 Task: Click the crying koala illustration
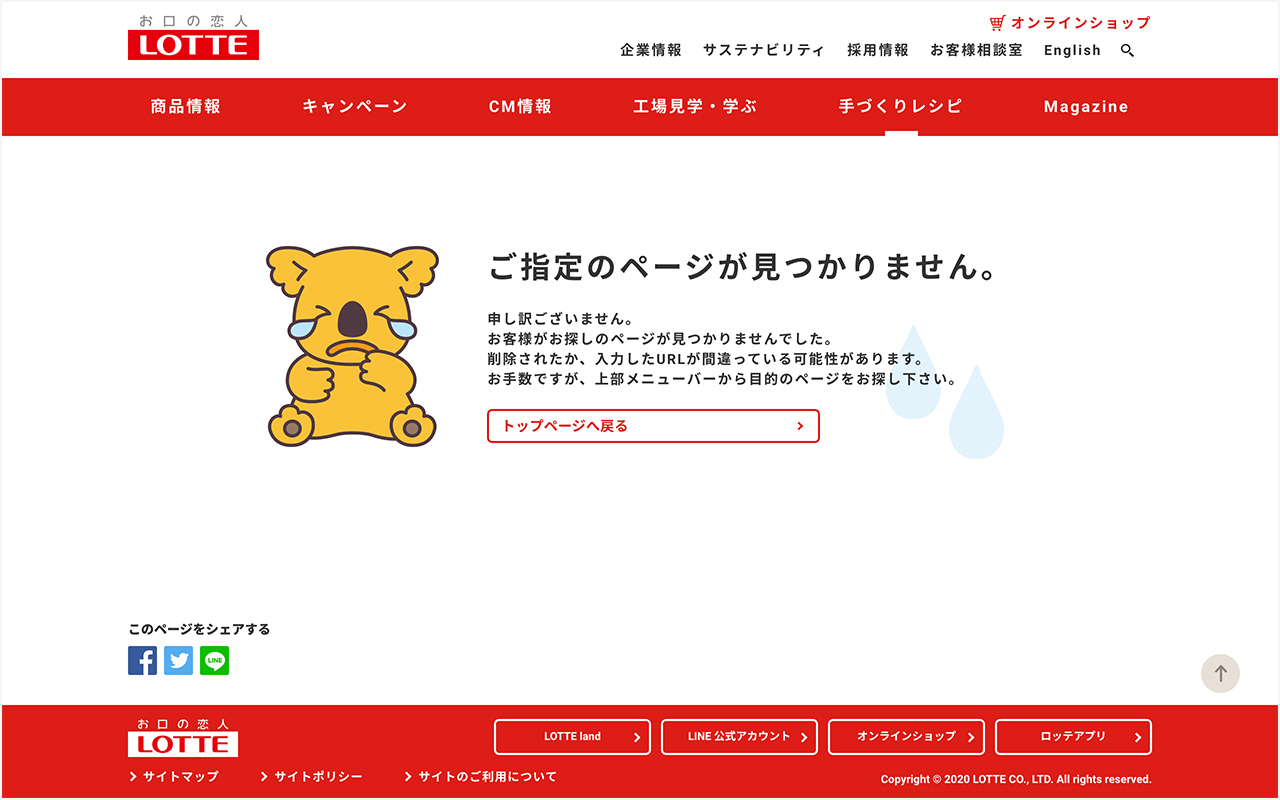tap(351, 345)
